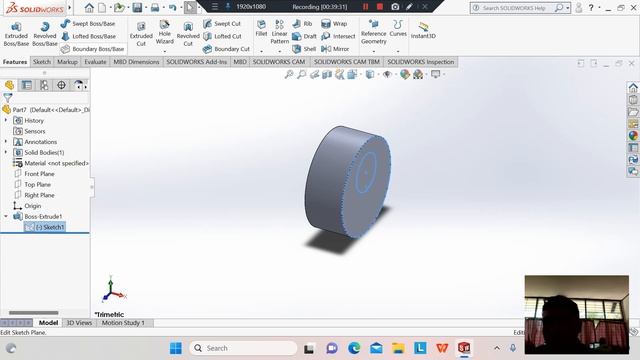
Task: Expand the Annotations tree node
Action: pyautogui.click(x=6, y=142)
